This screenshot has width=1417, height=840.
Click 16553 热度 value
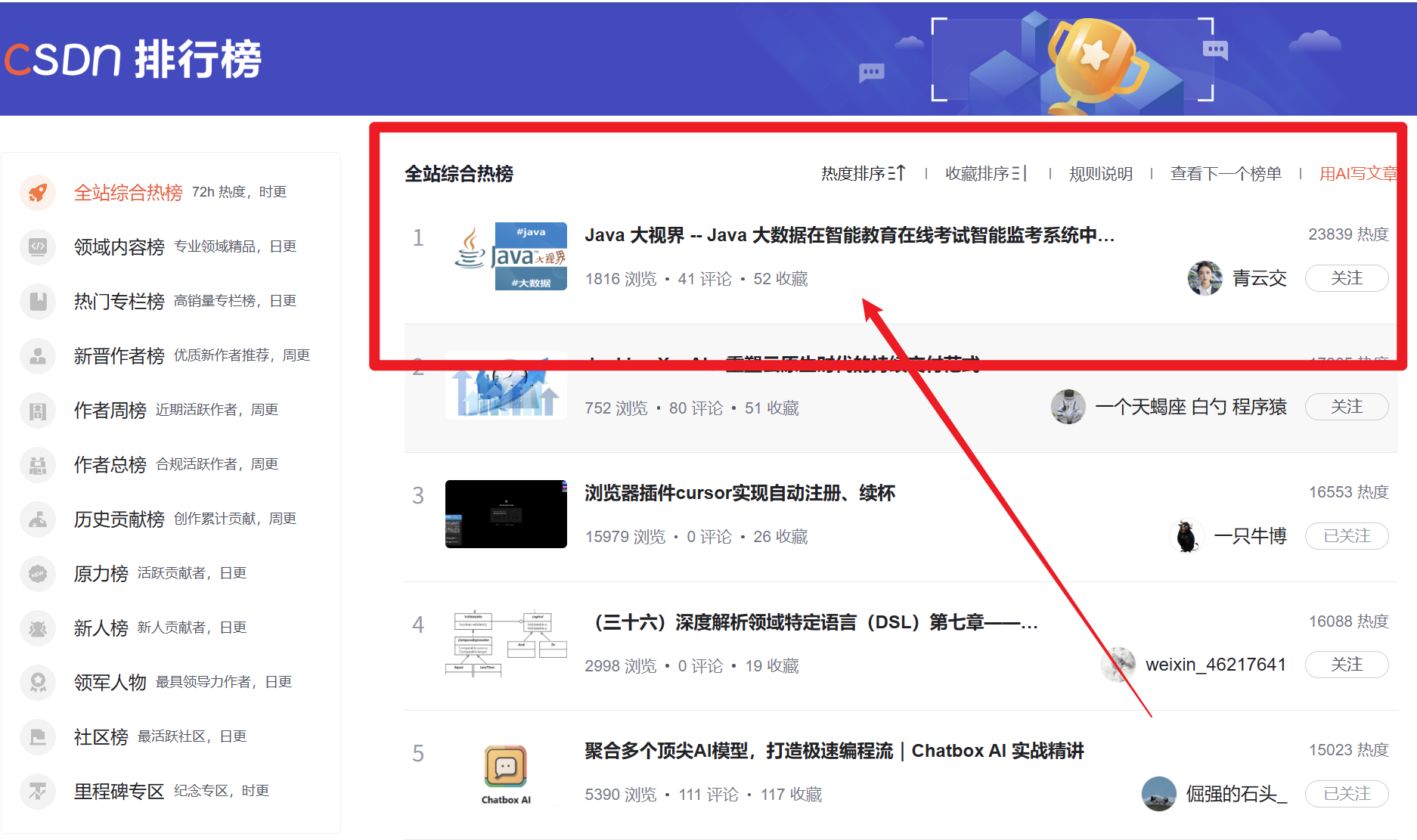[x=1348, y=492]
